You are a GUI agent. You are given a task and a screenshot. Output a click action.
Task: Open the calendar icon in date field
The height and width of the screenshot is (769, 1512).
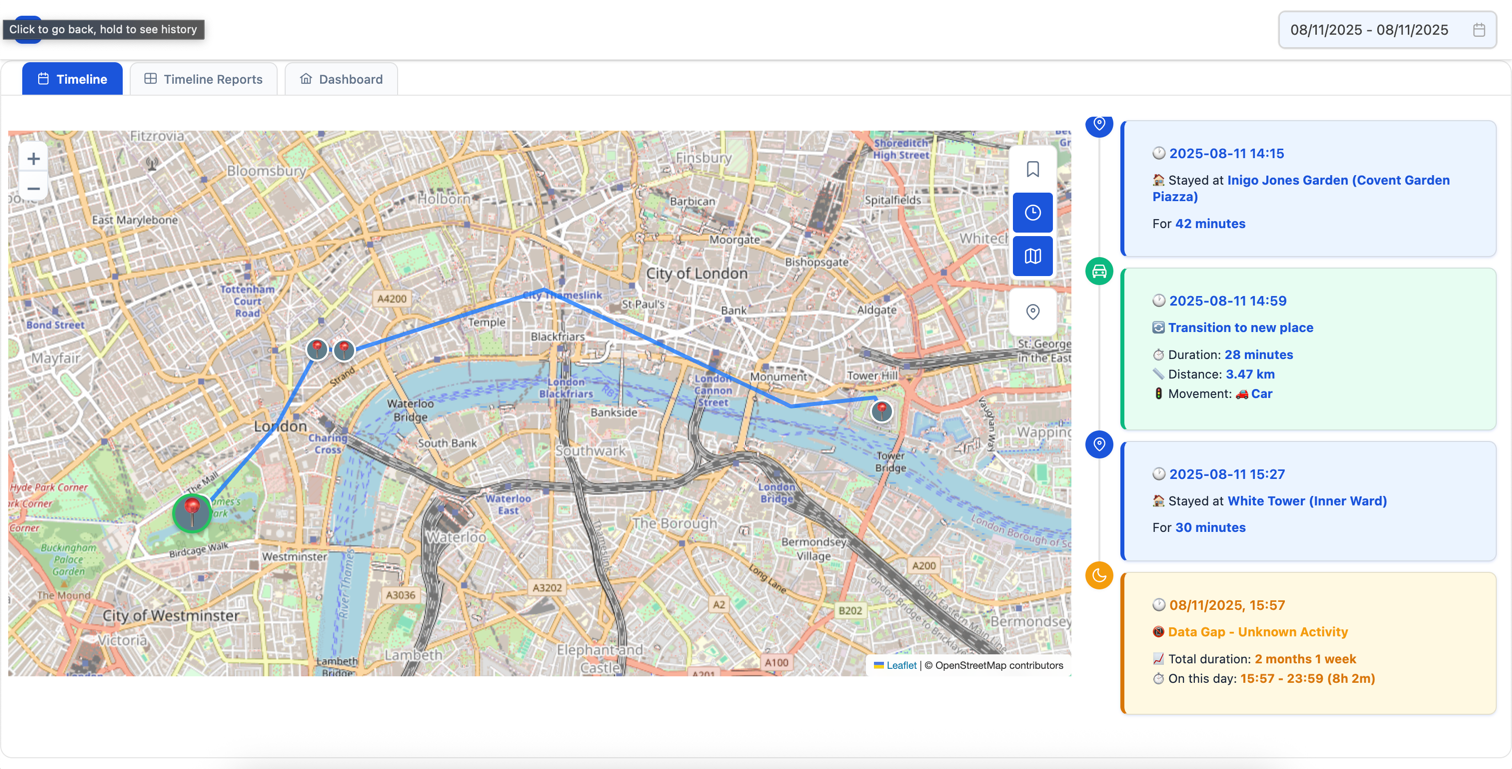[1479, 30]
